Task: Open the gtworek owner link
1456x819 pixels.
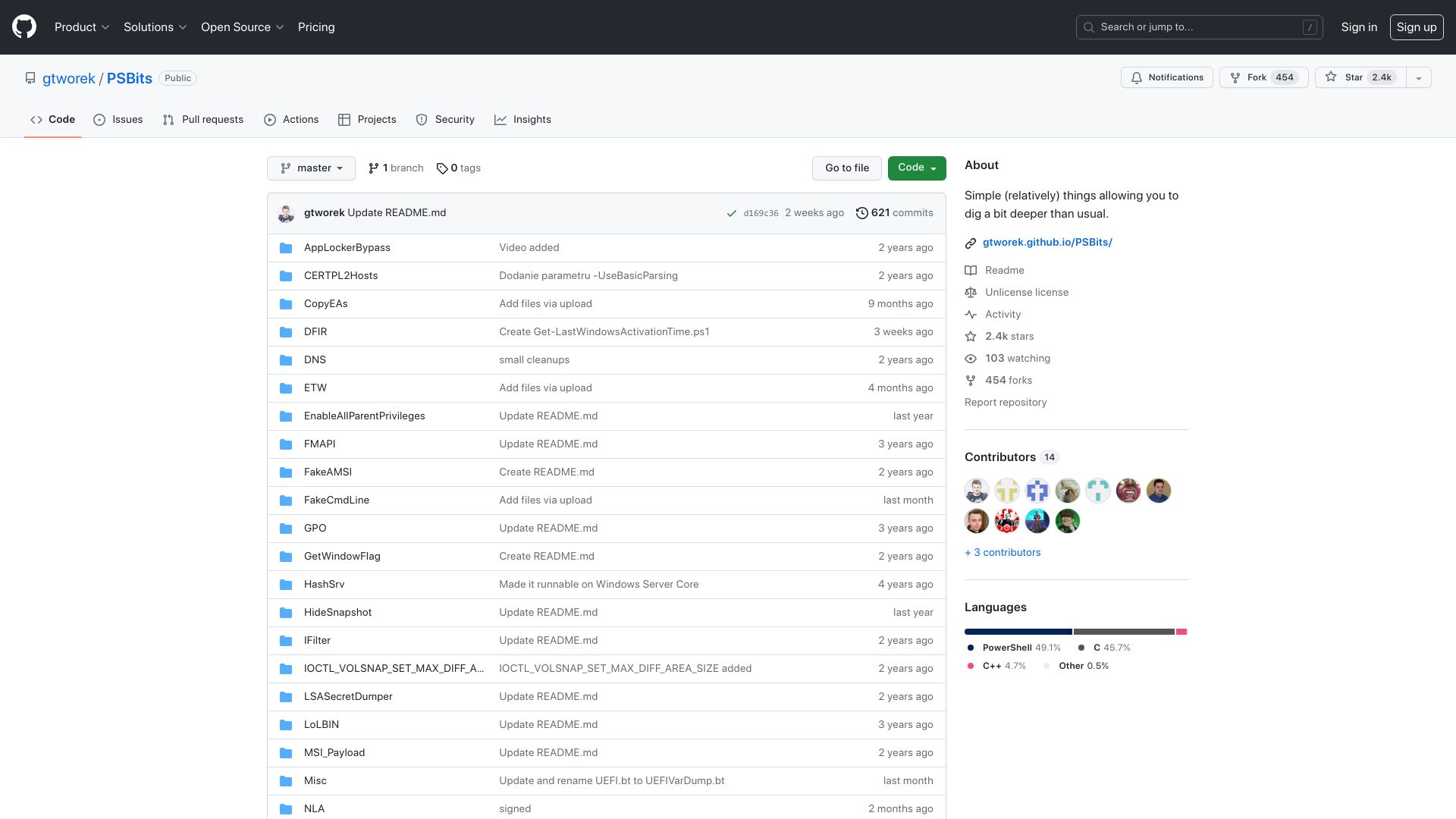Action: (x=69, y=79)
